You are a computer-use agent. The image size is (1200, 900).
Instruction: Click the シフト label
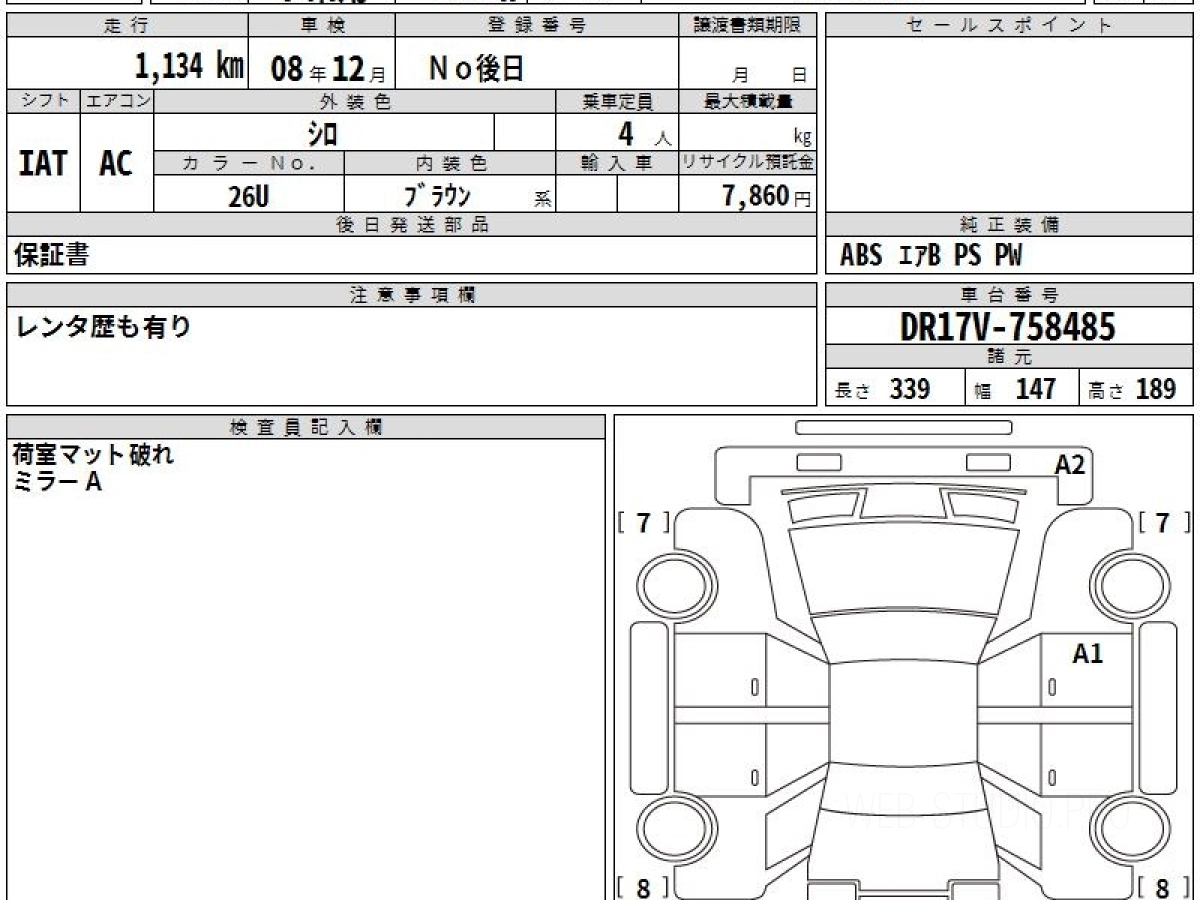[44, 101]
